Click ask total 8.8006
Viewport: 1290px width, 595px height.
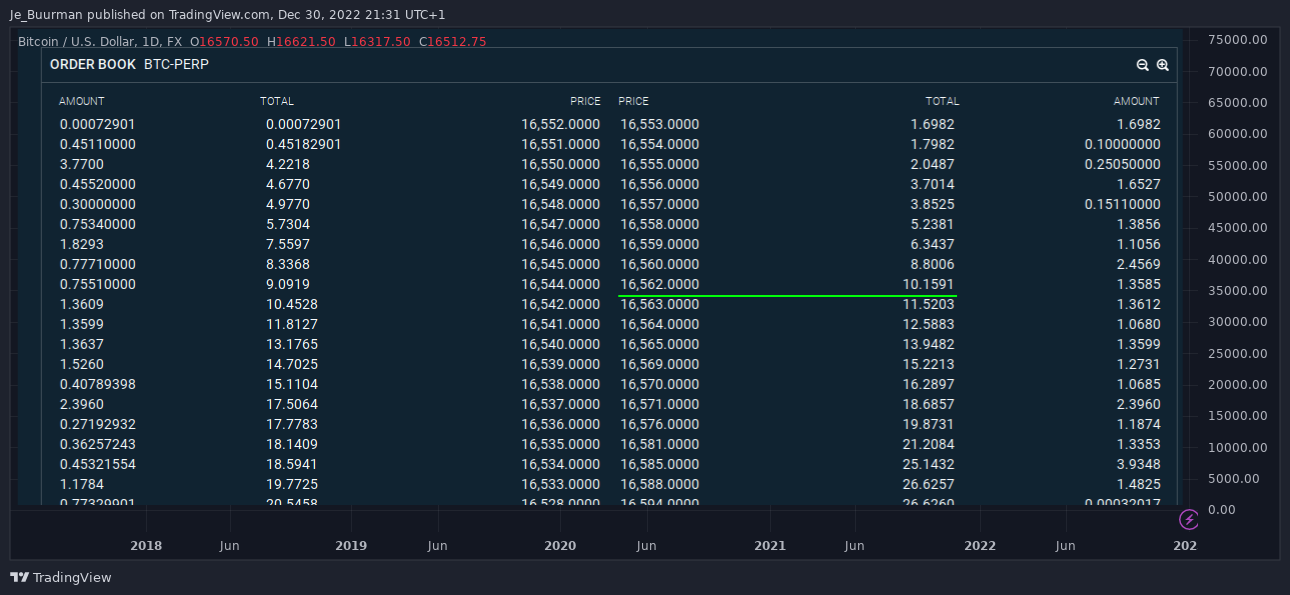click(933, 264)
